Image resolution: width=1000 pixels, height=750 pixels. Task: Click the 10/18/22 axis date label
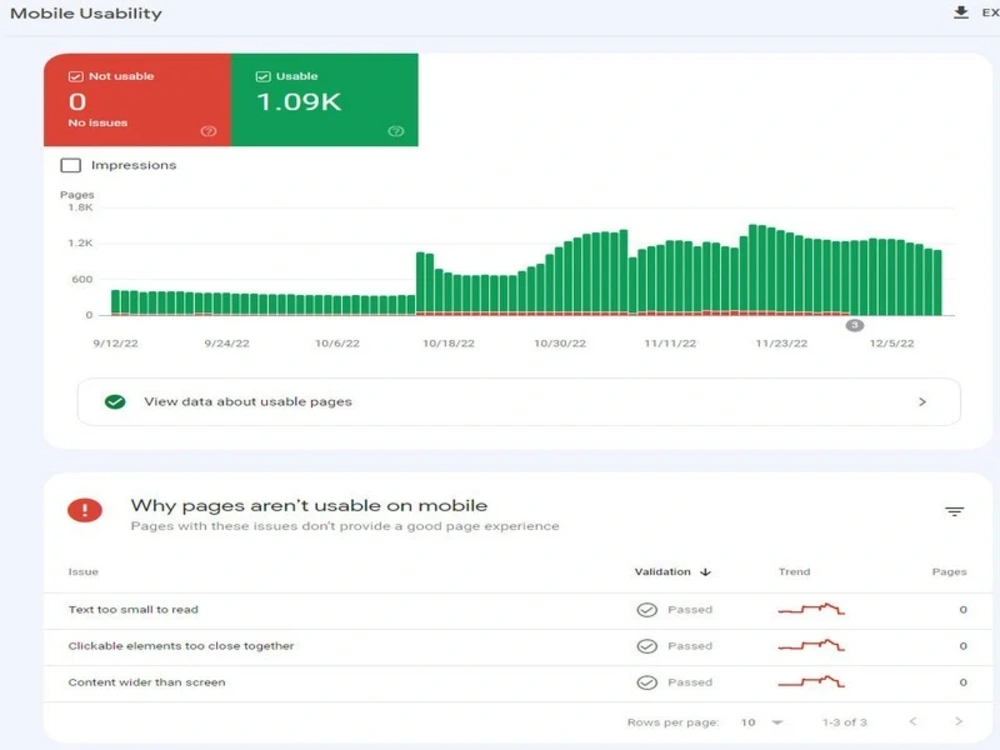pos(448,344)
